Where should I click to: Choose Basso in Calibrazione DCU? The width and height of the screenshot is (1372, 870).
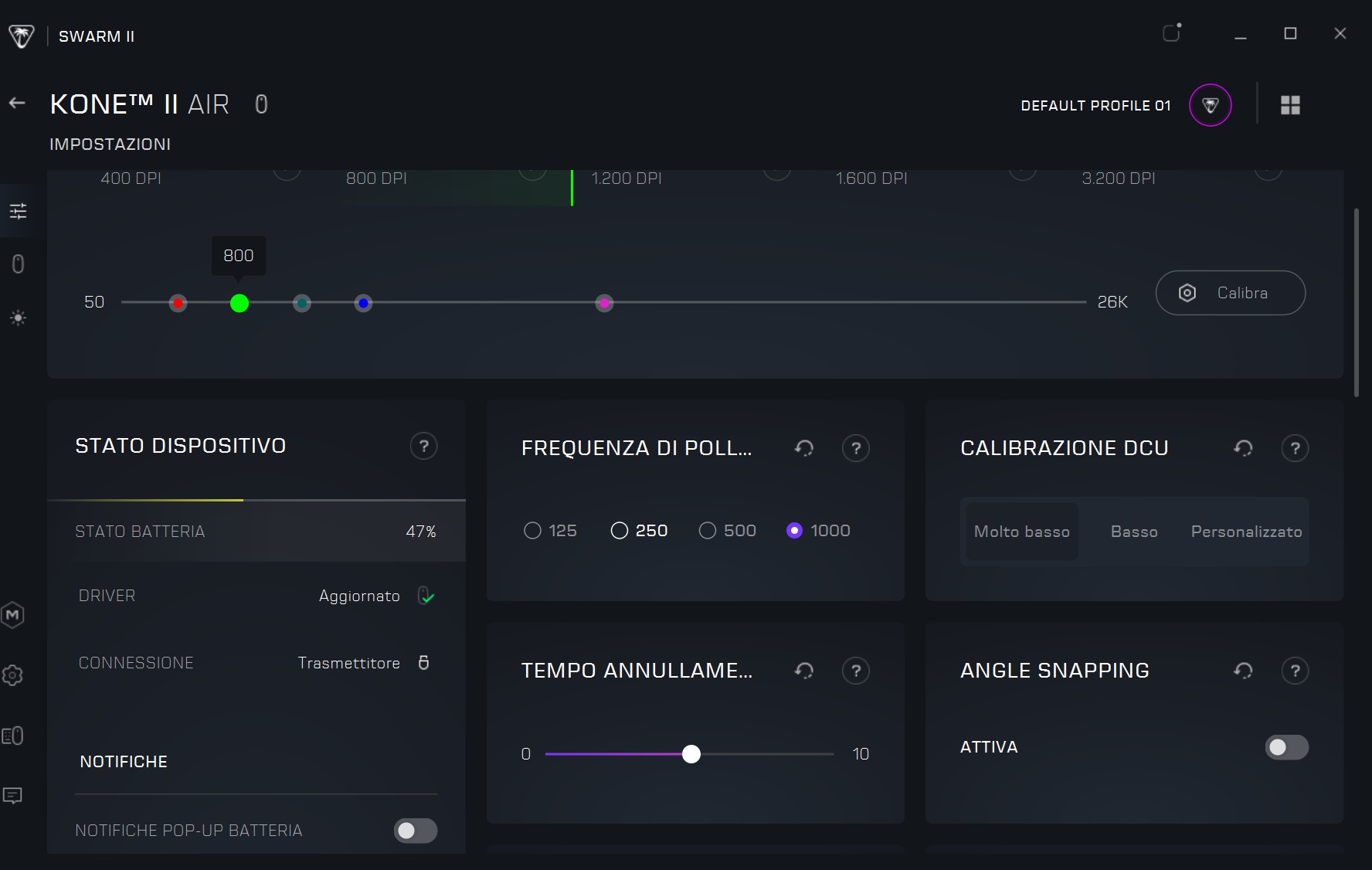coord(1134,532)
